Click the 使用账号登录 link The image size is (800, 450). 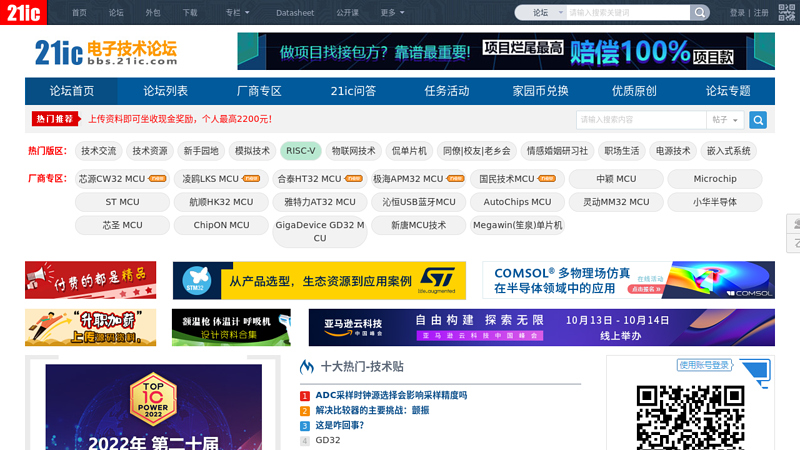pyautogui.click(x=704, y=365)
